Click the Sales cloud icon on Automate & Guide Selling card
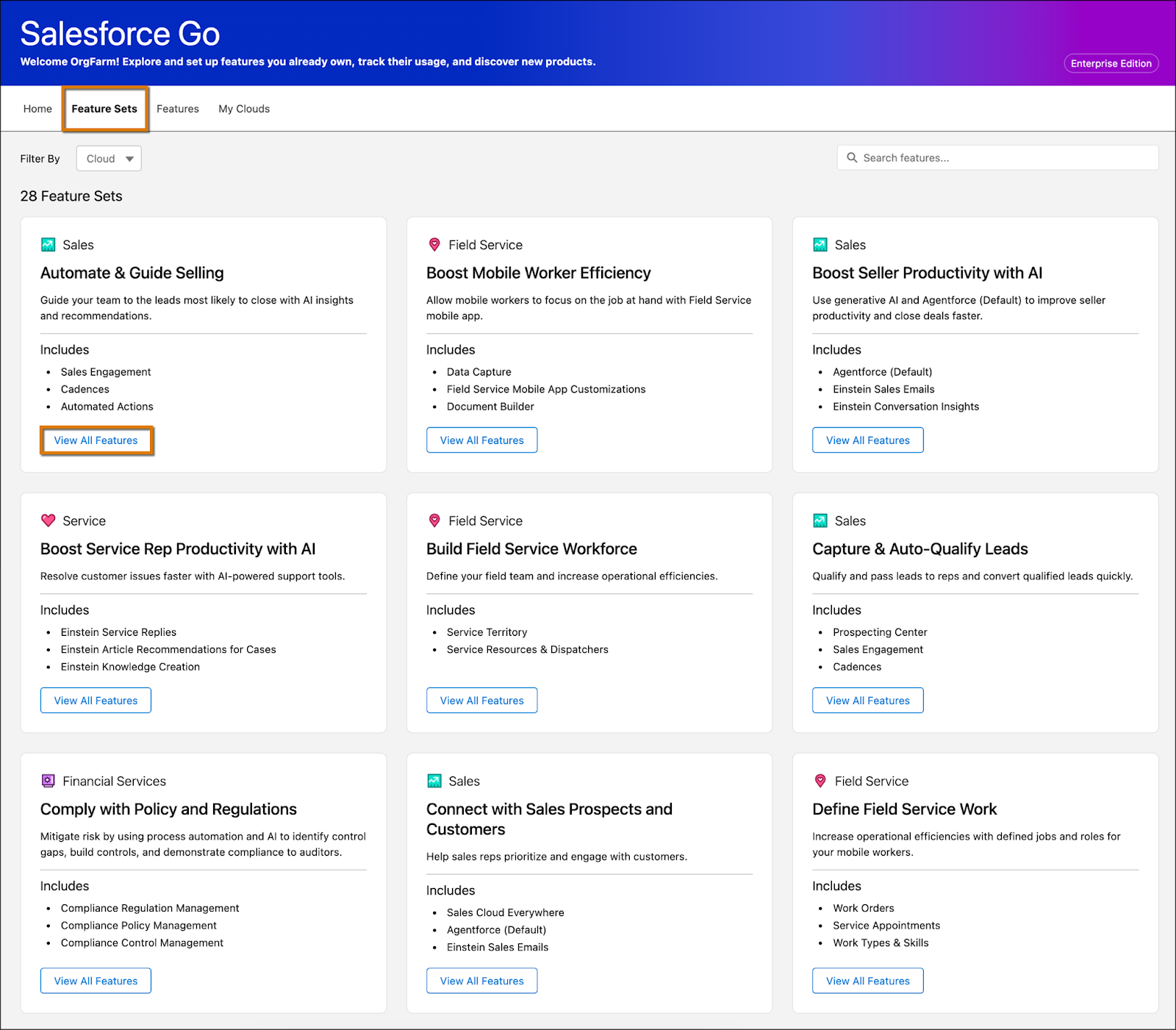Screen dimensions: 1176x1030 (x=49, y=245)
